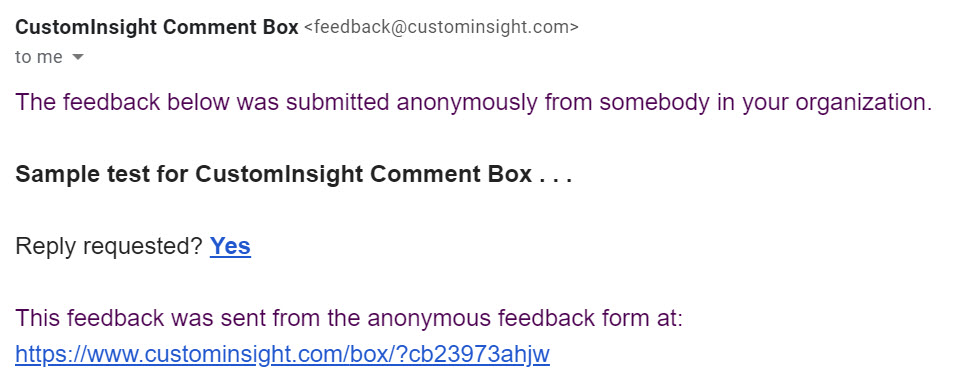Click the "to me" recipient text
953x380 pixels.
[39, 57]
